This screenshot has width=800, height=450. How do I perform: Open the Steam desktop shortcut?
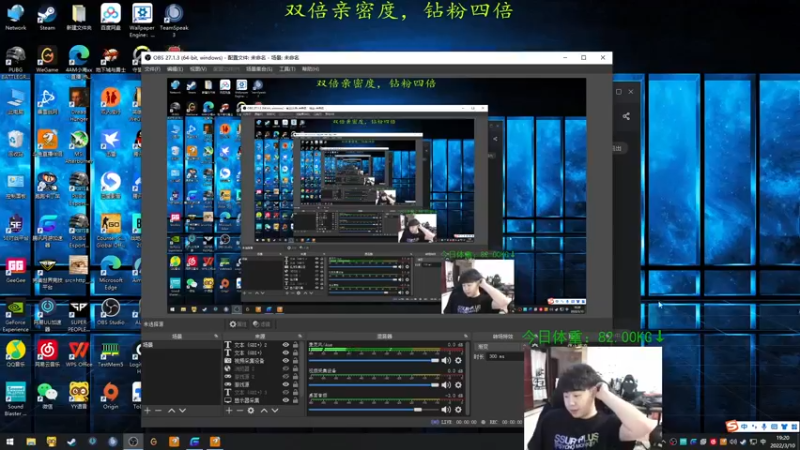pos(47,17)
